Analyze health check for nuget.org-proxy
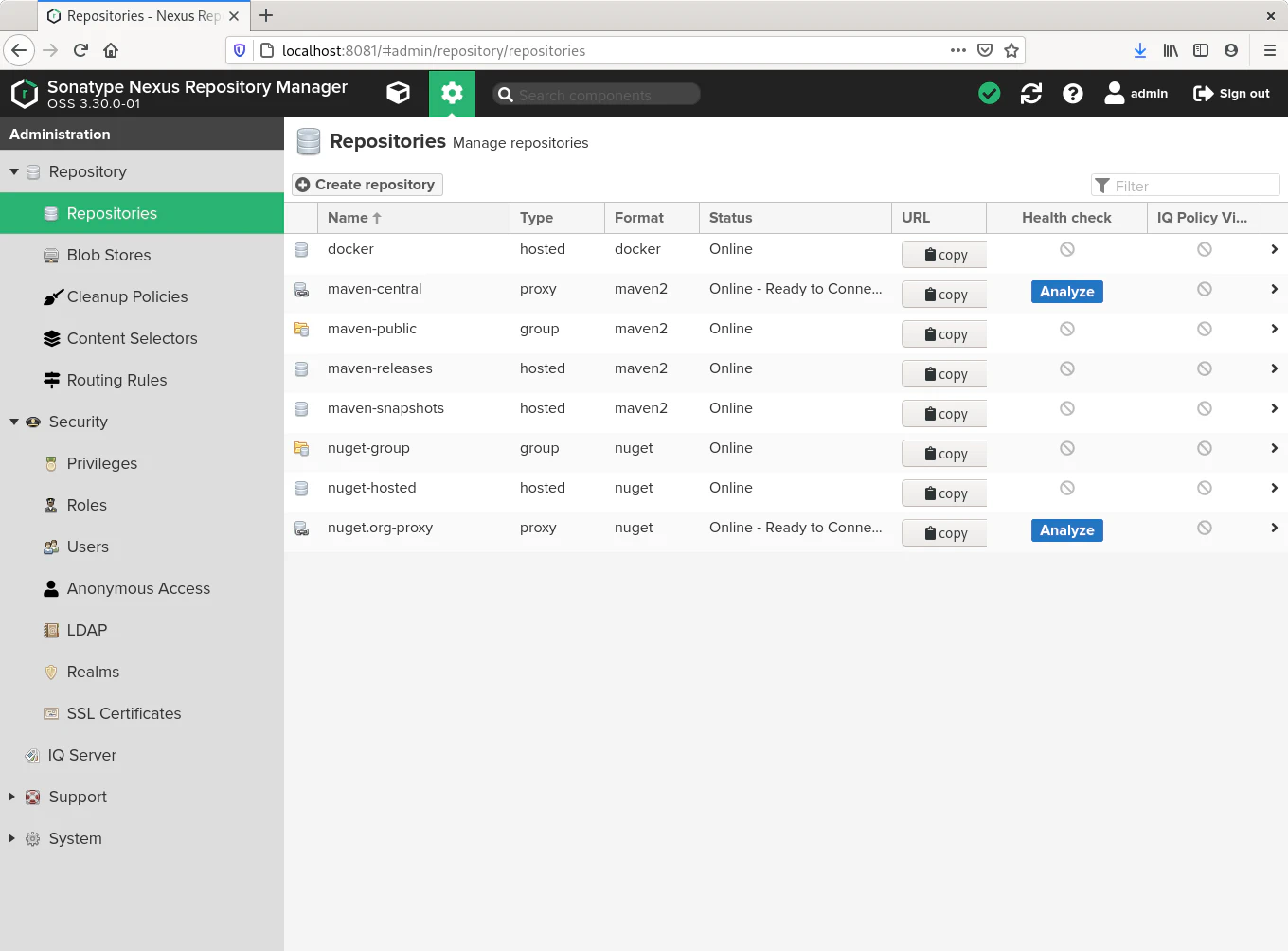This screenshot has height=951, width=1288. (x=1066, y=530)
